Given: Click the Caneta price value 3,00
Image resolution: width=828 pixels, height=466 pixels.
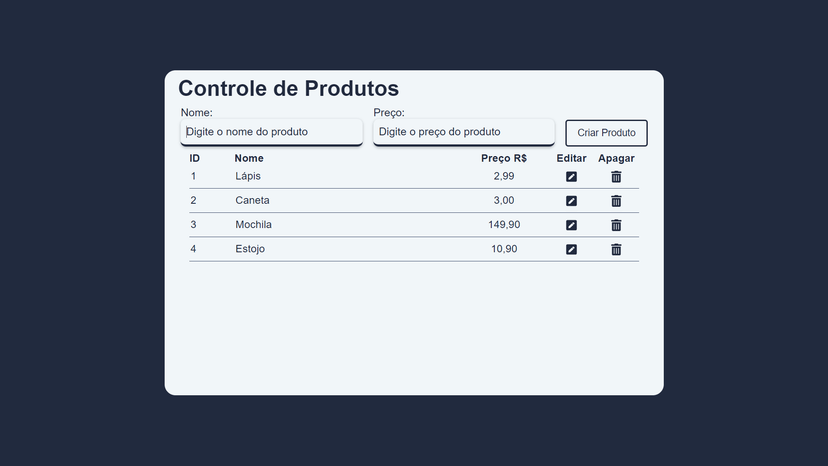Looking at the screenshot, I should [504, 200].
